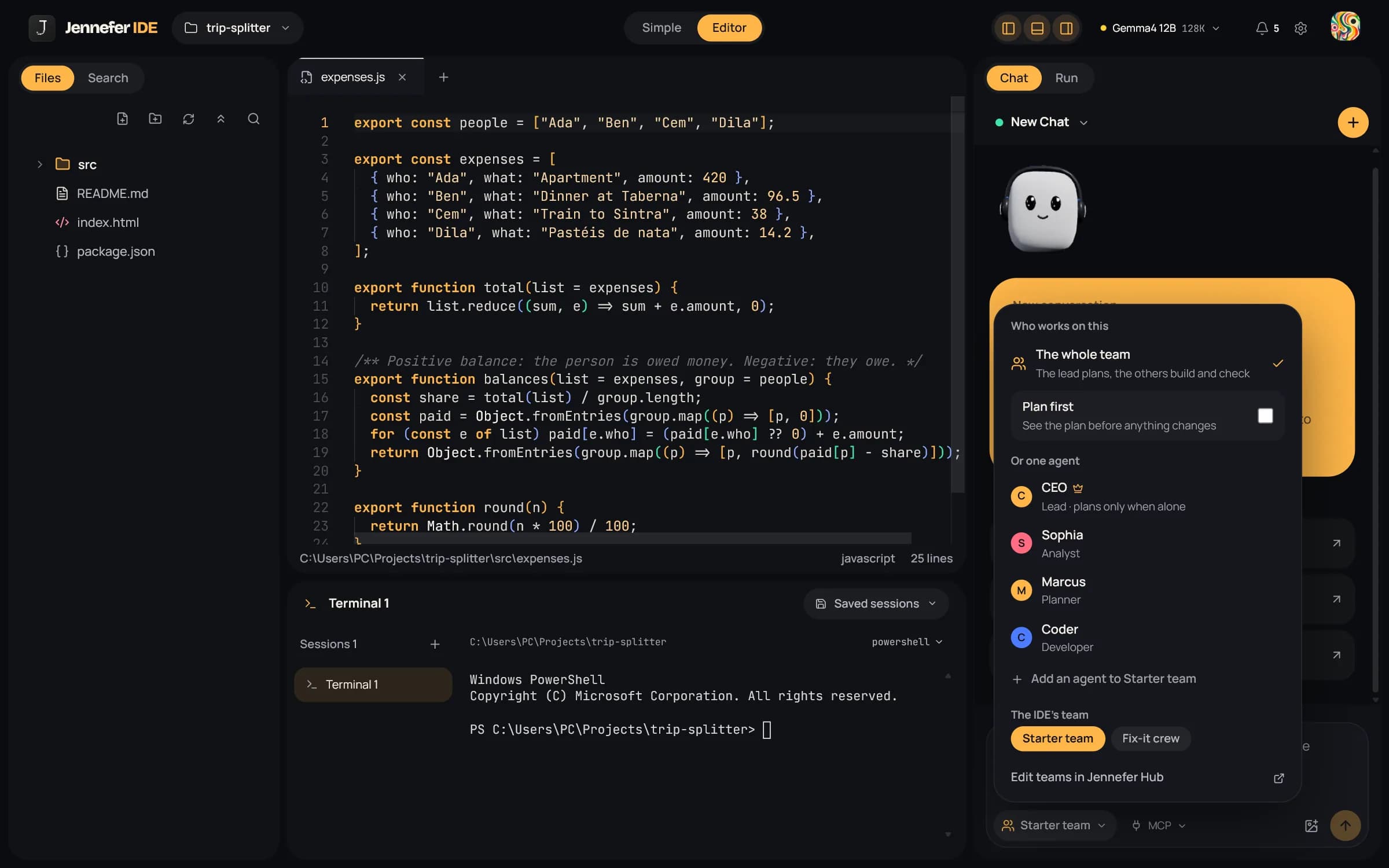The image size is (1389, 868).
Task: Click the Jennefer IDE J logo
Action: (42, 28)
